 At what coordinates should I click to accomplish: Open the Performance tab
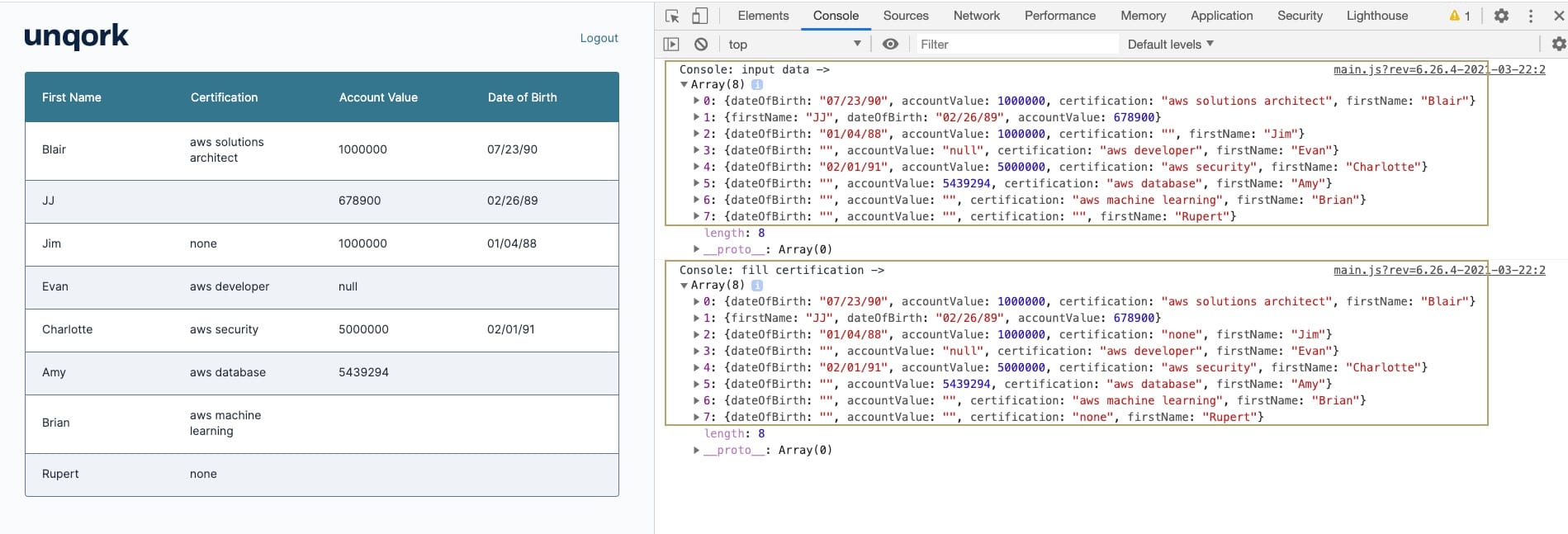[1060, 16]
